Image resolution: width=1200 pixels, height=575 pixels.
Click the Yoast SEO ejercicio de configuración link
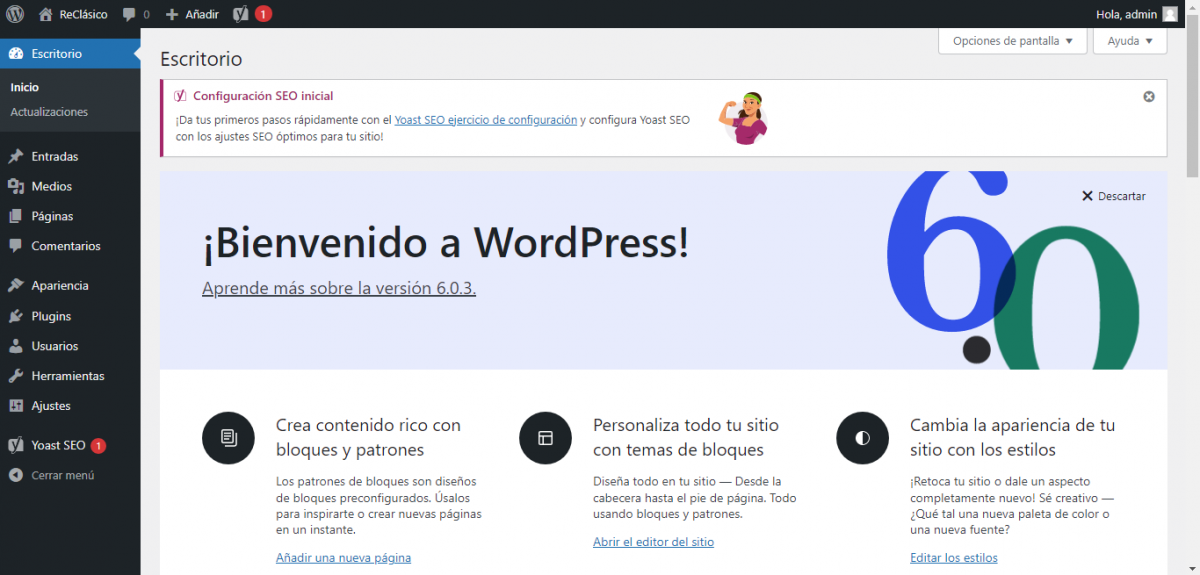[485, 120]
